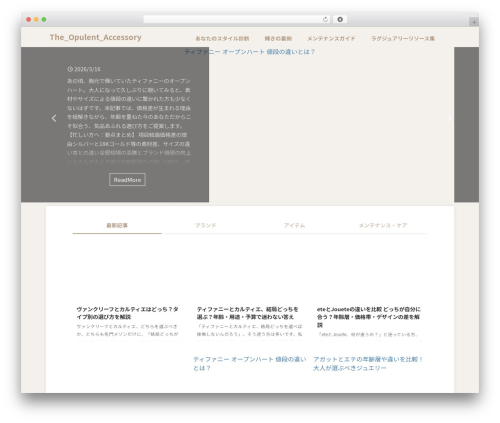Click excerpt 「eteとJouete、何が違うの？」
The width and height of the screenshot is (500, 423).
tap(368, 334)
